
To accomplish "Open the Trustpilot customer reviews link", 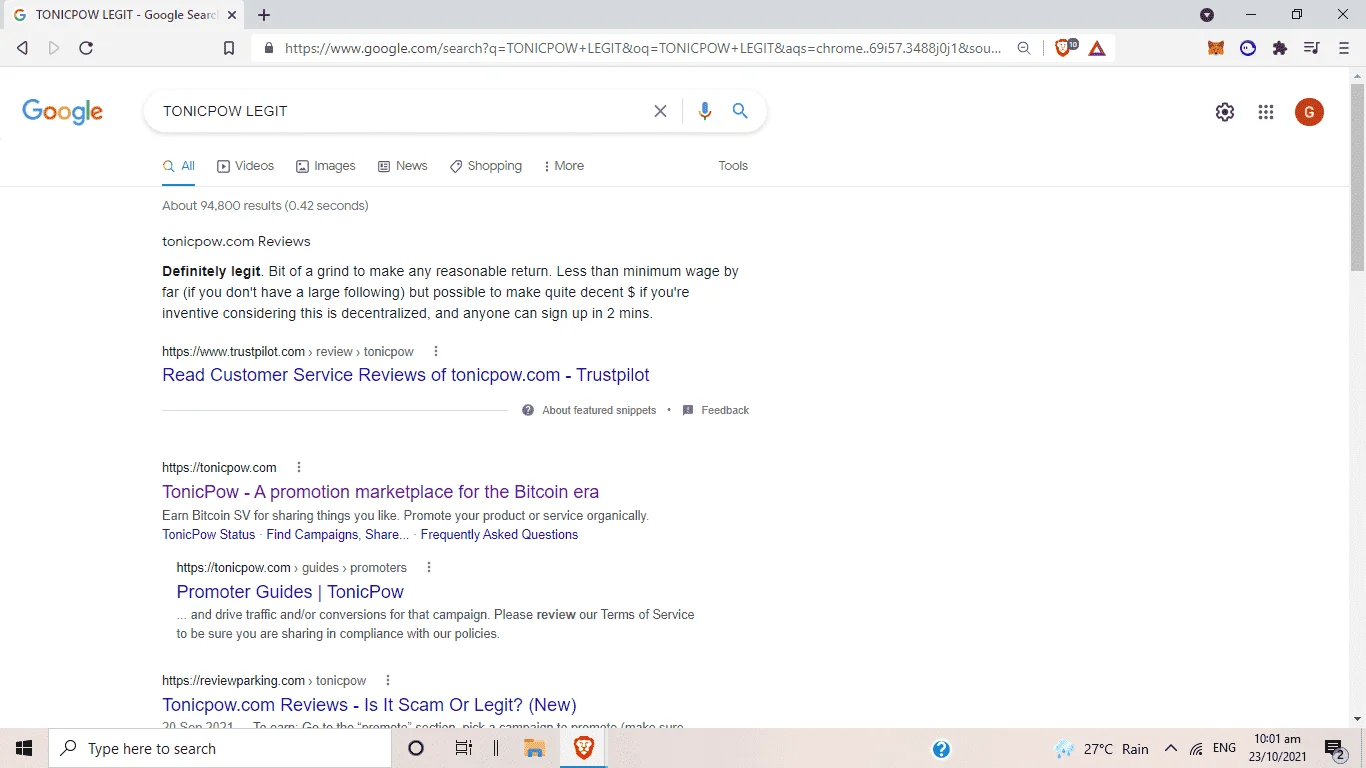I will [406, 375].
